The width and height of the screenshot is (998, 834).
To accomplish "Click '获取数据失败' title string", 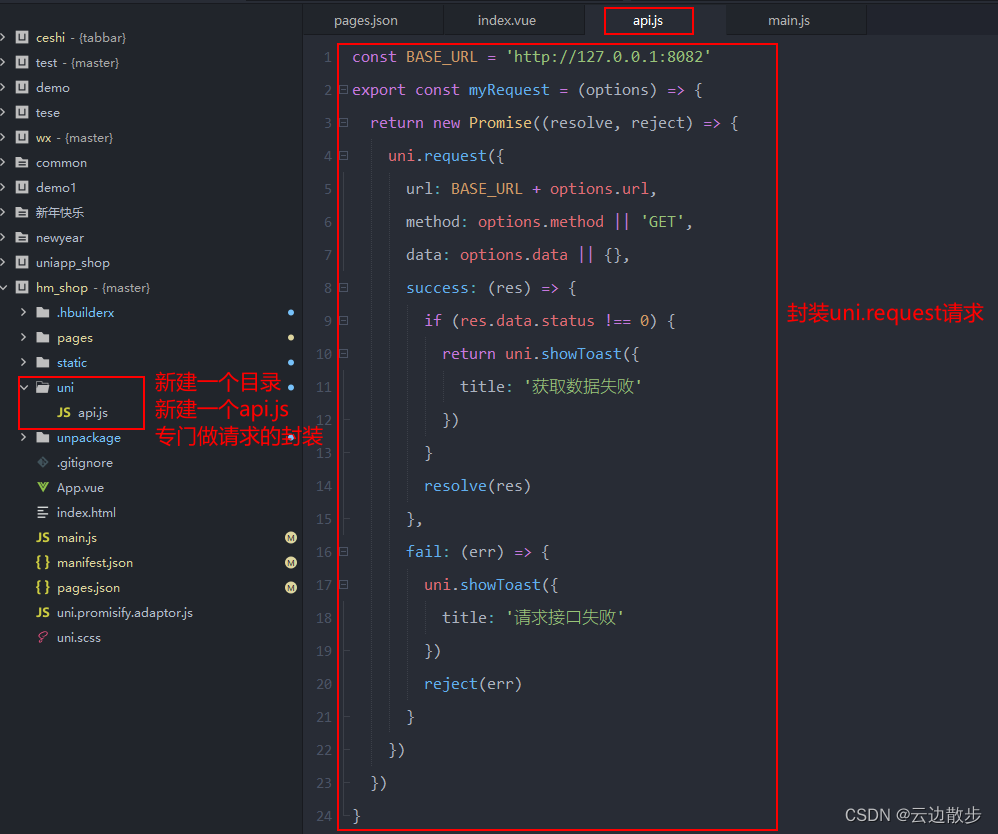I will click(583, 386).
